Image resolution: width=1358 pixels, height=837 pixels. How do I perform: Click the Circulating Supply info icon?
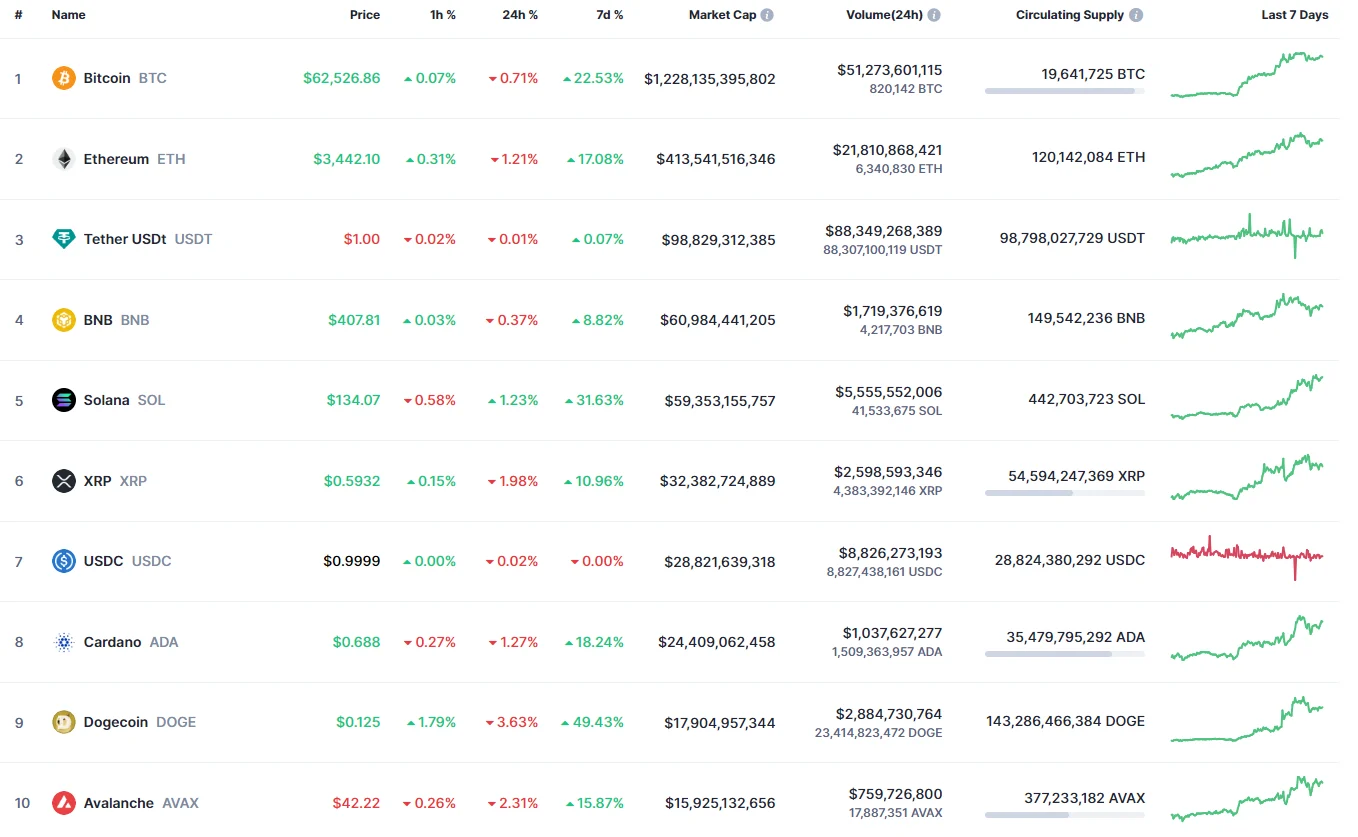[x=1136, y=16]
